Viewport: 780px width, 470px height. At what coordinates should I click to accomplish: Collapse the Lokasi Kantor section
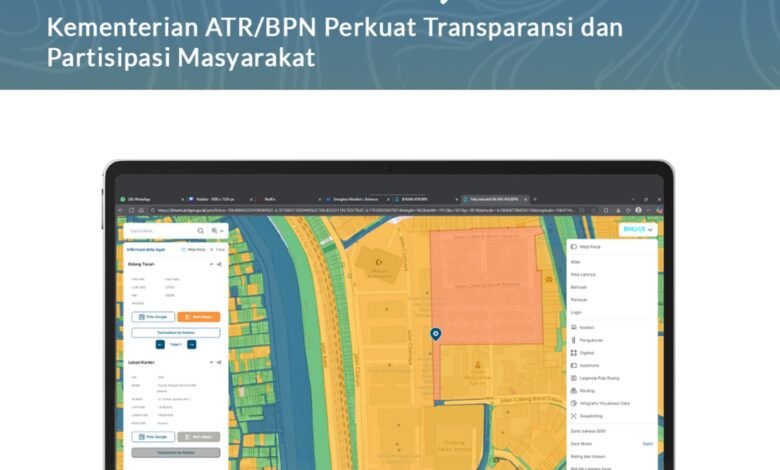pos(211,362)
